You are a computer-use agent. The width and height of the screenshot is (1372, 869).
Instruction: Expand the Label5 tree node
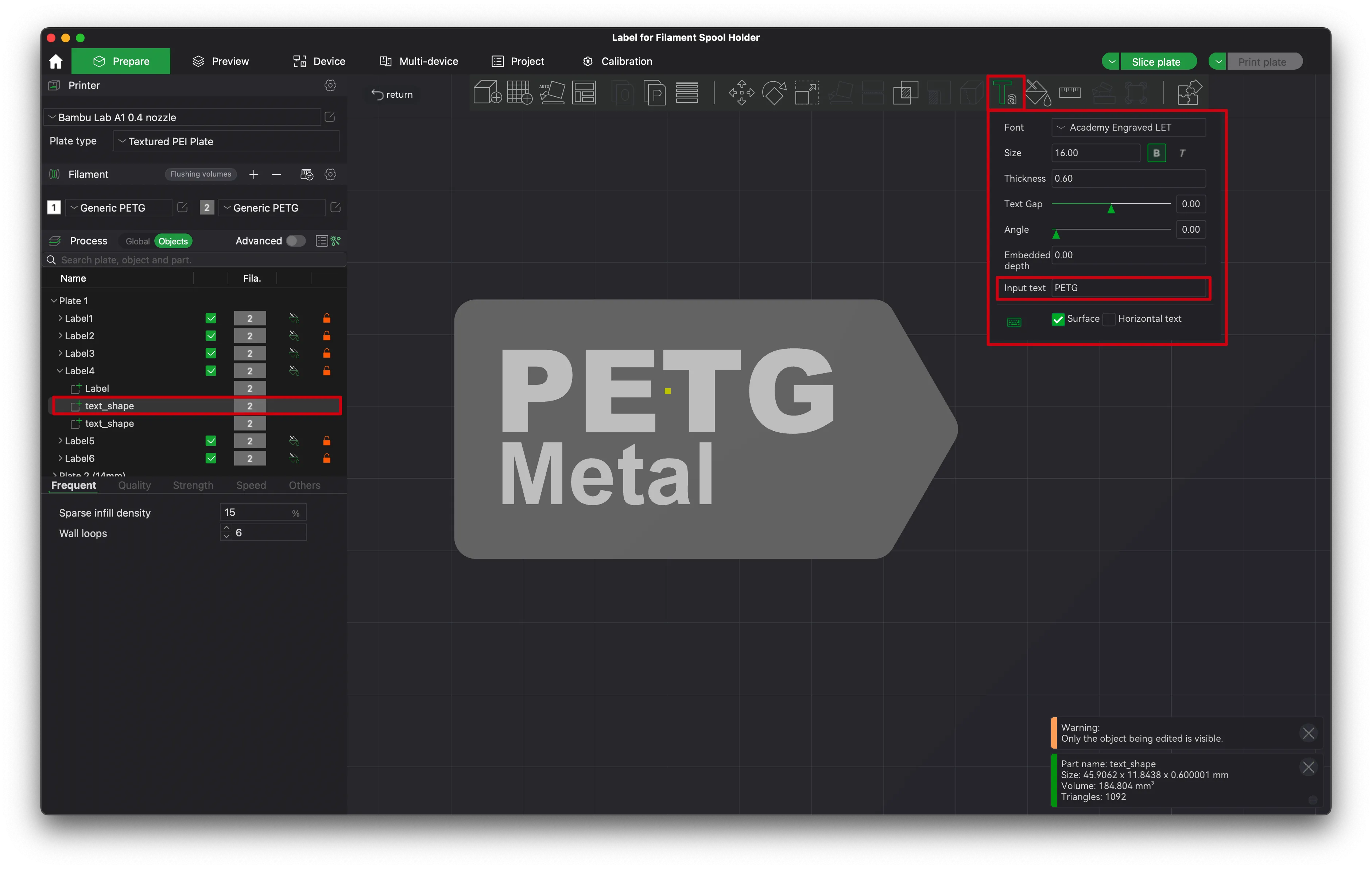point(60,440)
